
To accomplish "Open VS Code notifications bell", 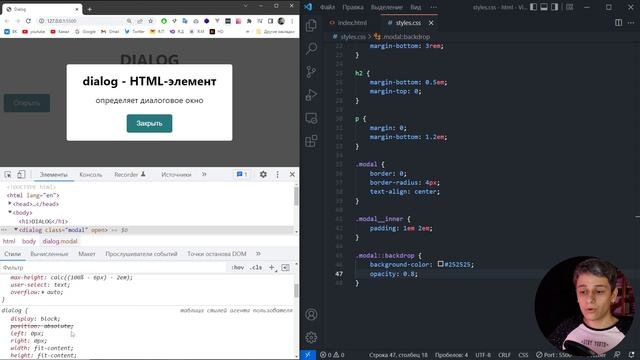I will click(x=631, y=355).
